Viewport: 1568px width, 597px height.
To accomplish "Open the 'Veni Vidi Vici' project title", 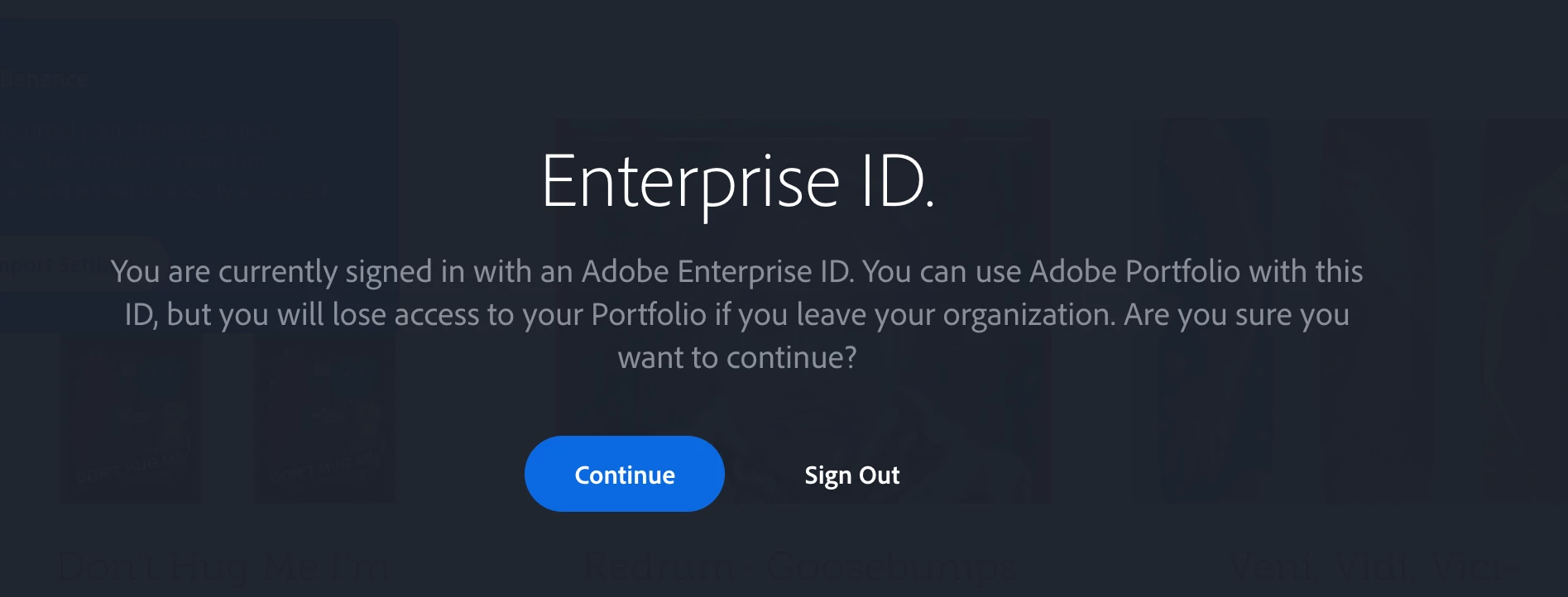I will point(1374,567).
